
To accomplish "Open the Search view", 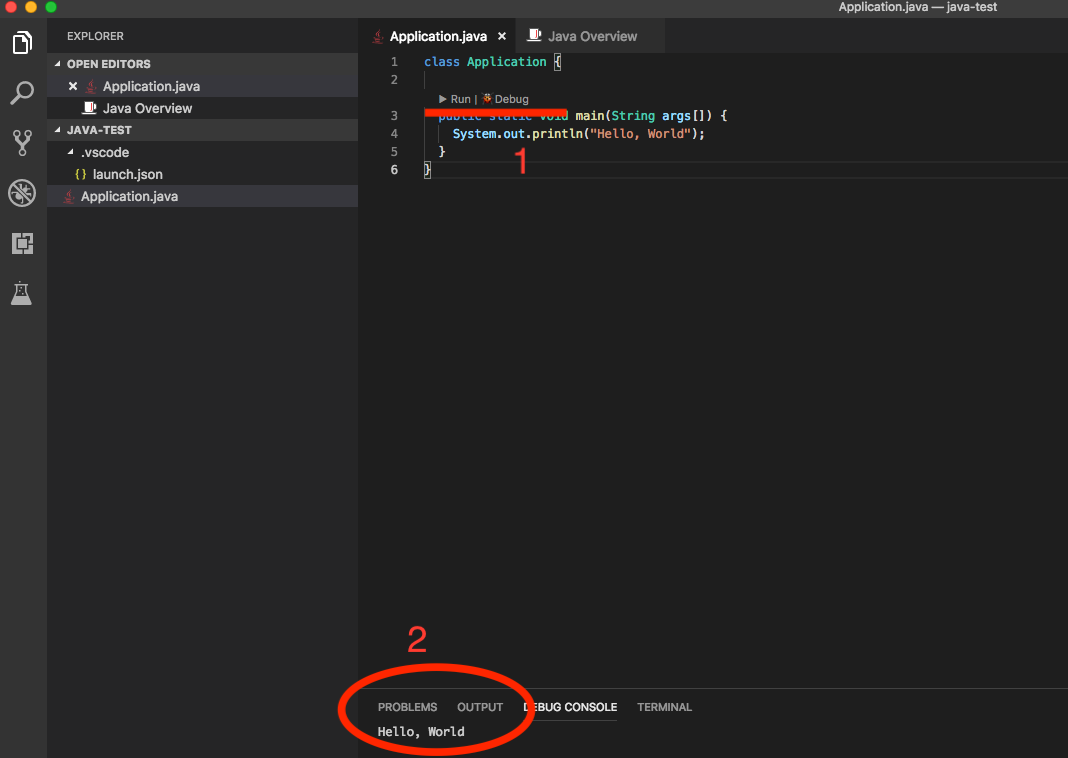I will tap(22, 93).
